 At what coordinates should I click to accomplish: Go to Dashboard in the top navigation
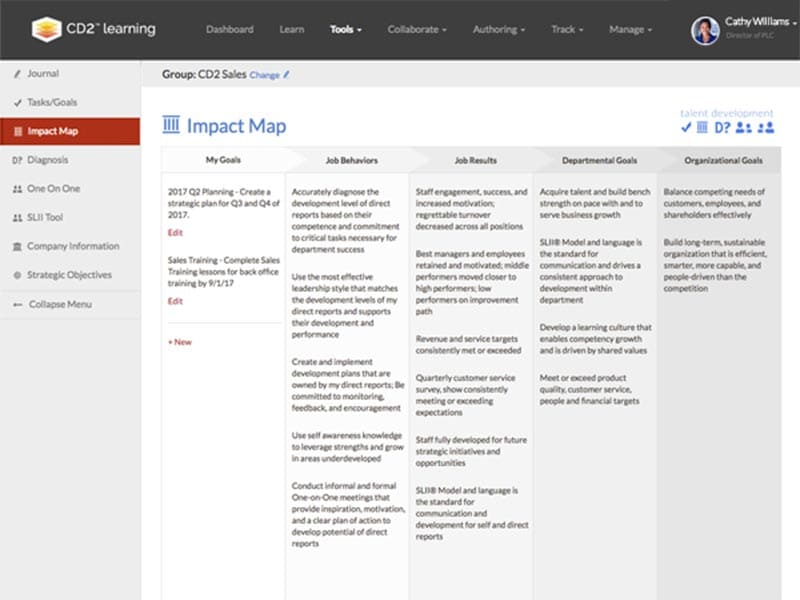(x=230, y=30)
